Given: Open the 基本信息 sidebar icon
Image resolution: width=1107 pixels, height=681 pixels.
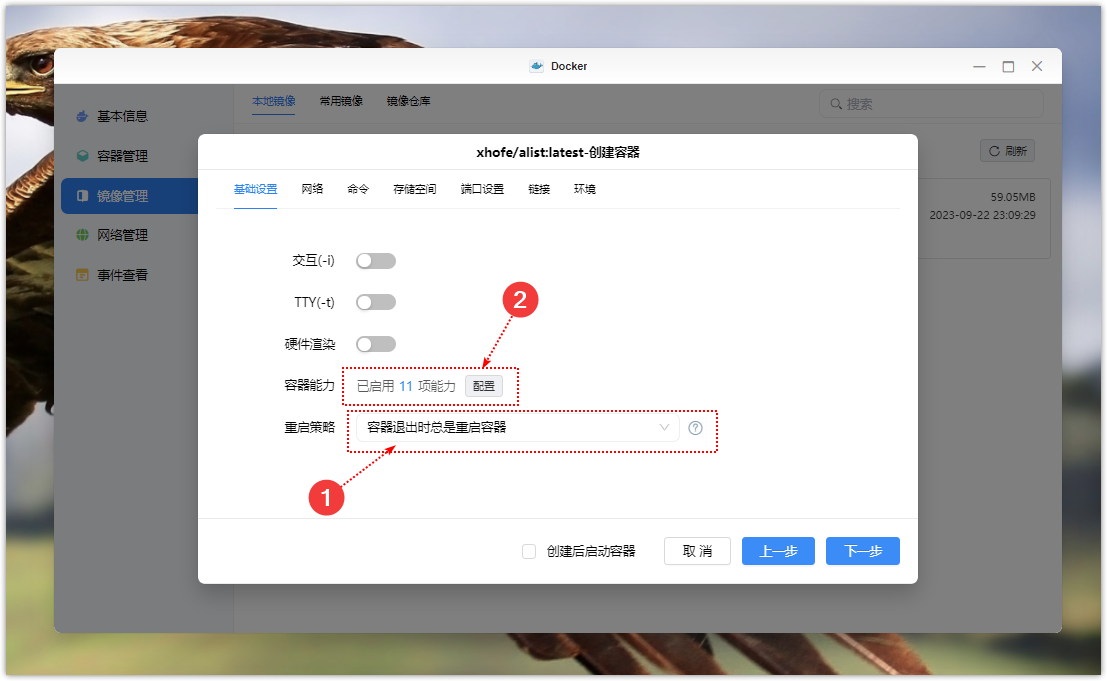Looking at the screenshot, I should click(83, 116).
